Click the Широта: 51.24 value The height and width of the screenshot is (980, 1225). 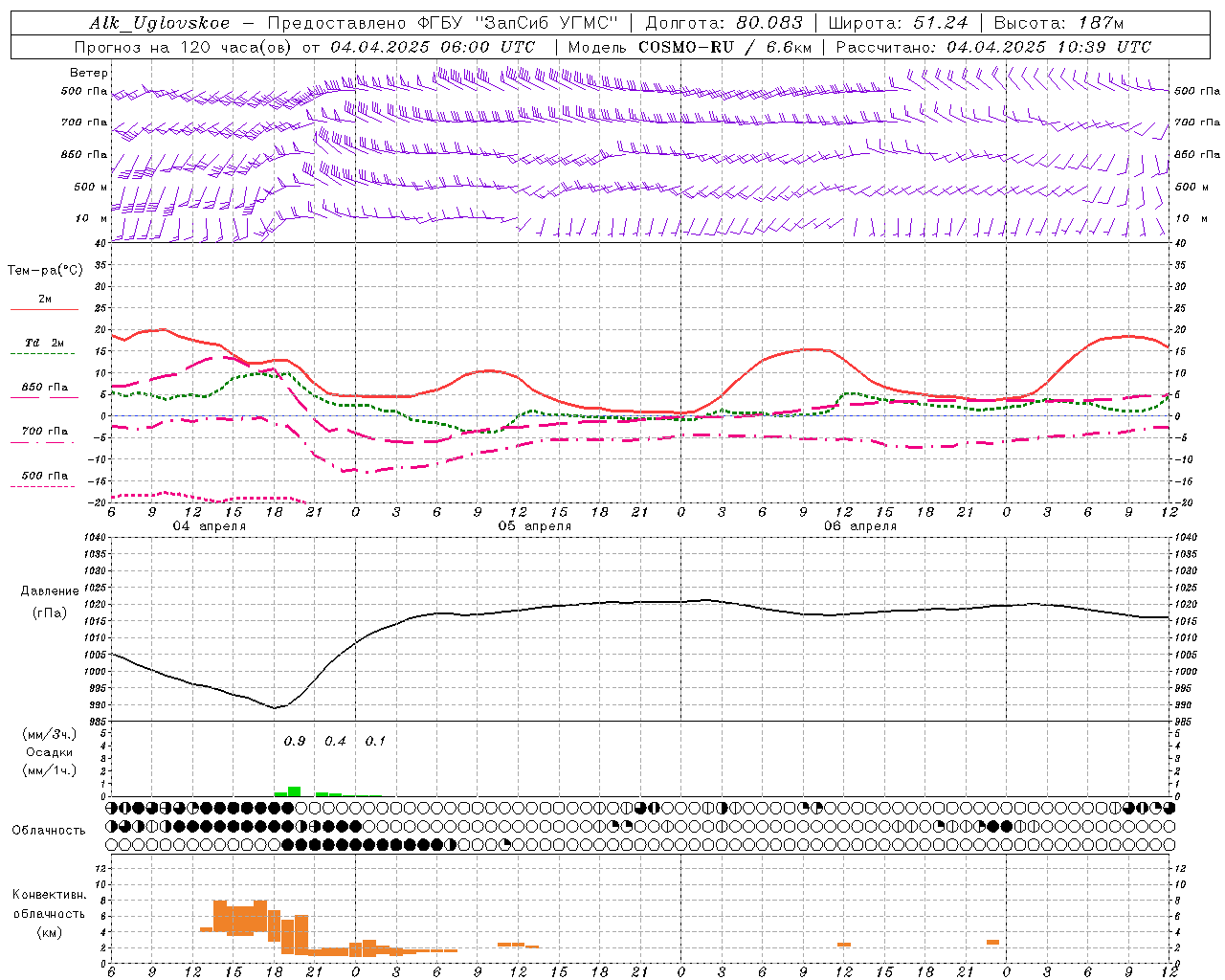898,23
